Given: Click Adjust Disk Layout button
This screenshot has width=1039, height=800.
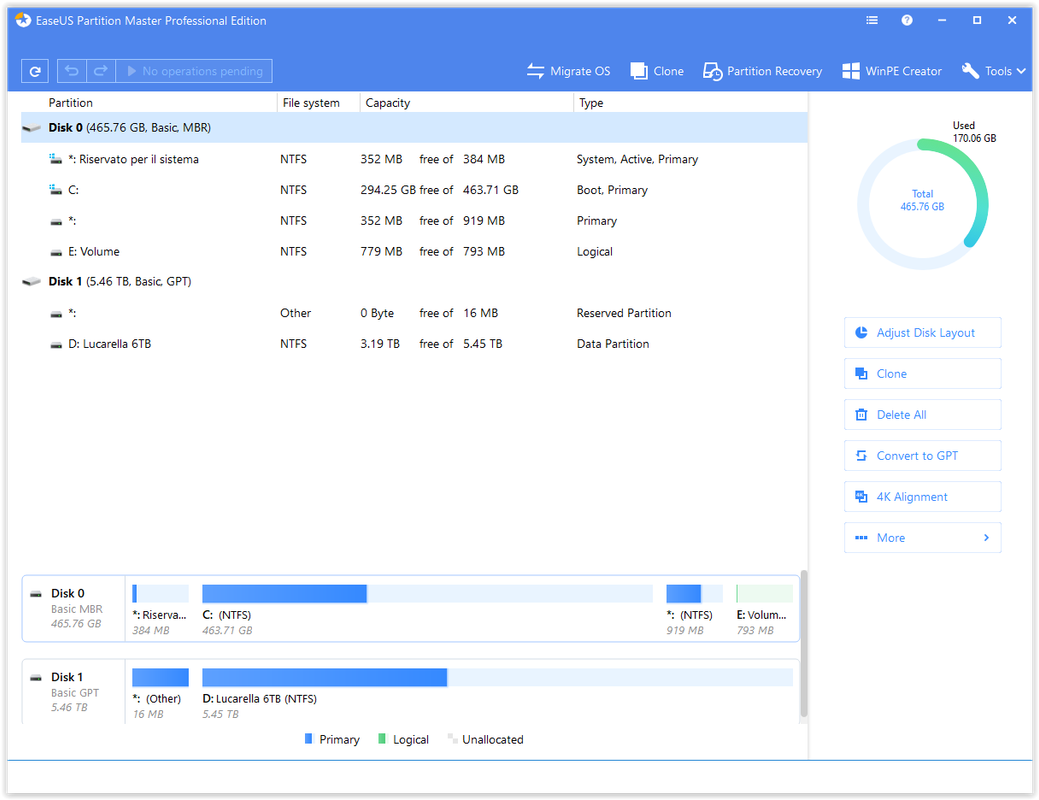Looking at the screenshot, I should coord(922,333).
